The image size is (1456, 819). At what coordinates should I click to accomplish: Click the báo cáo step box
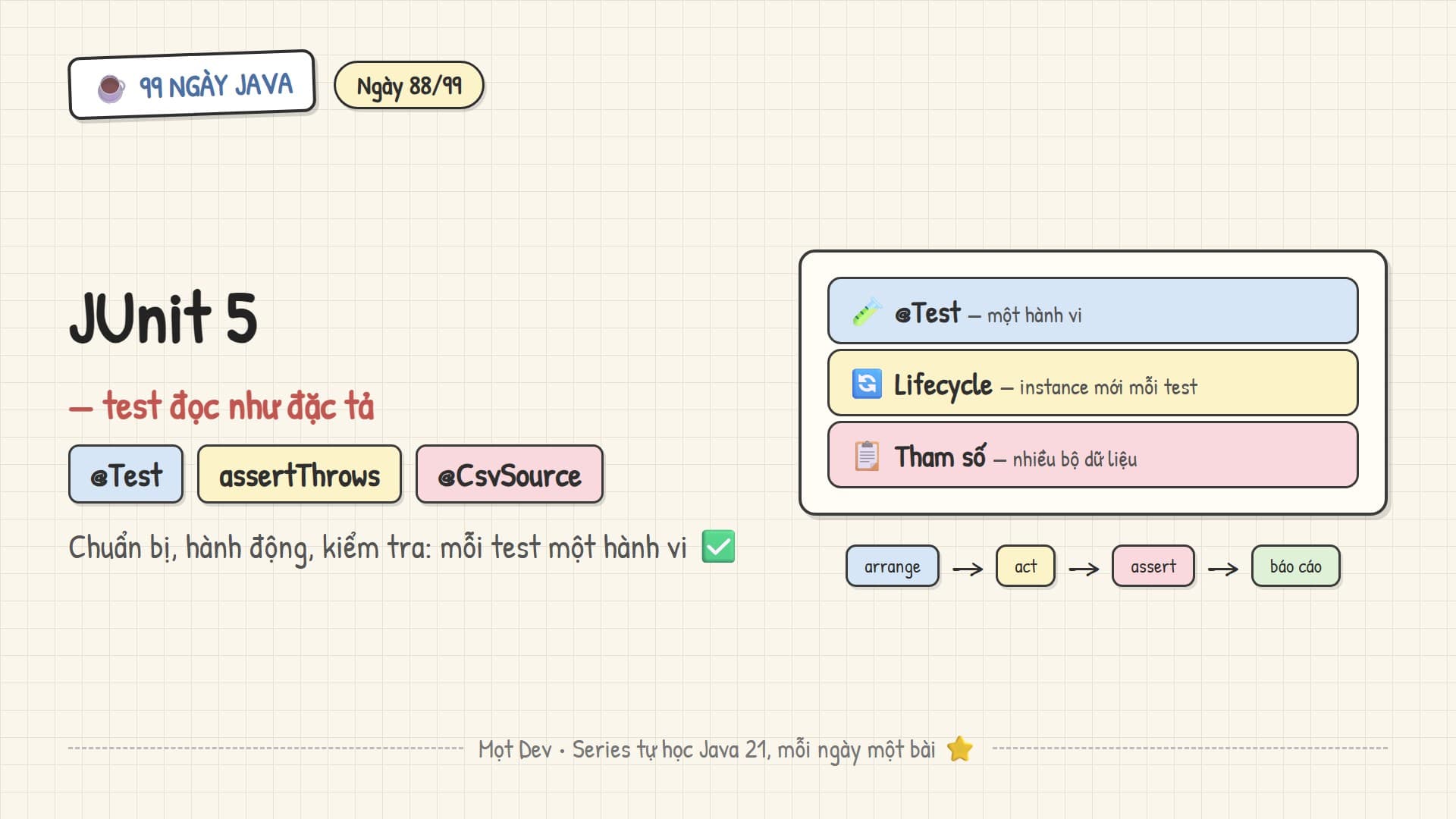pyautogui.click(x=1296, y=566)
